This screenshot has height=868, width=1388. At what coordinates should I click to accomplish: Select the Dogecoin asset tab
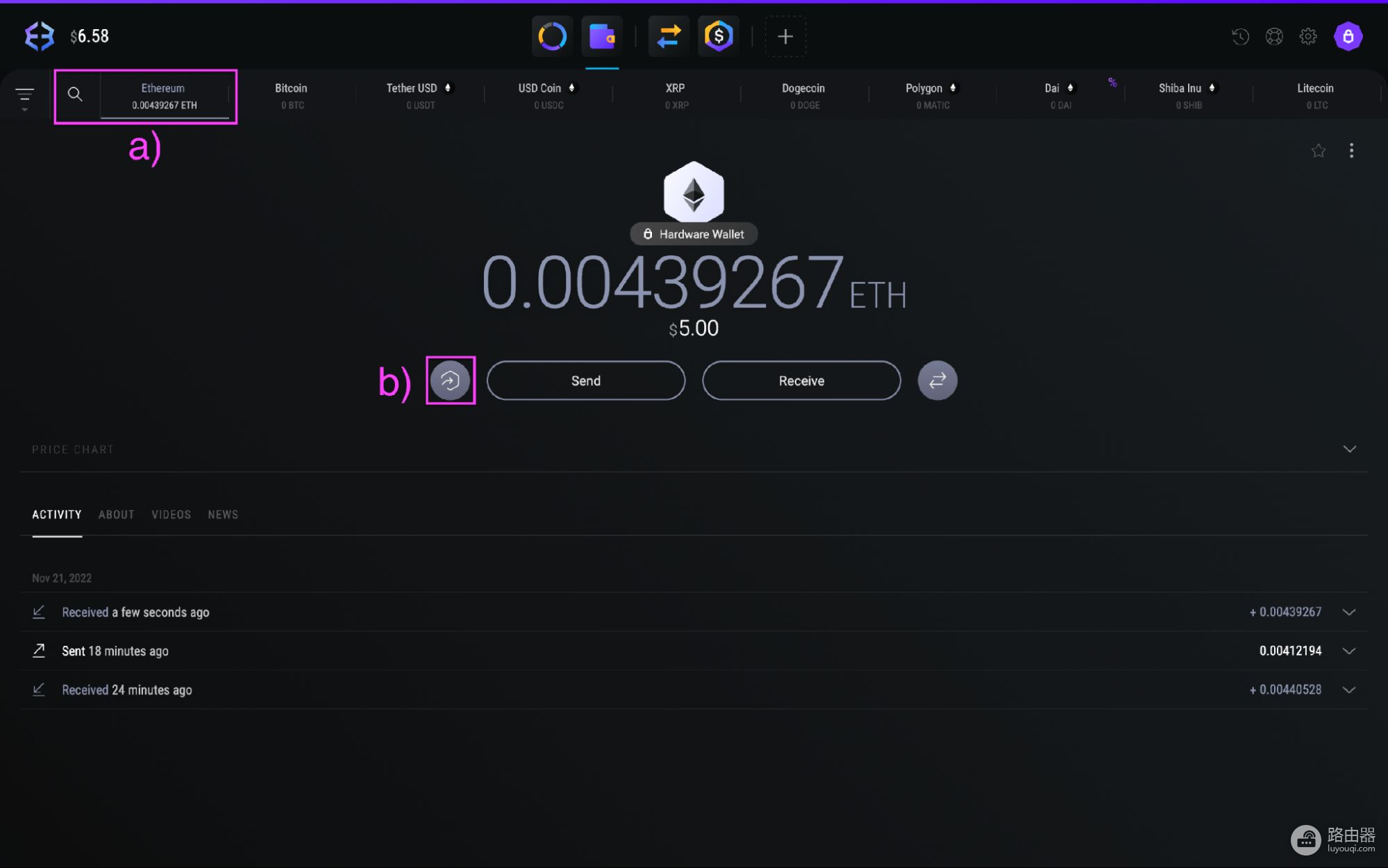coord(804,96)
